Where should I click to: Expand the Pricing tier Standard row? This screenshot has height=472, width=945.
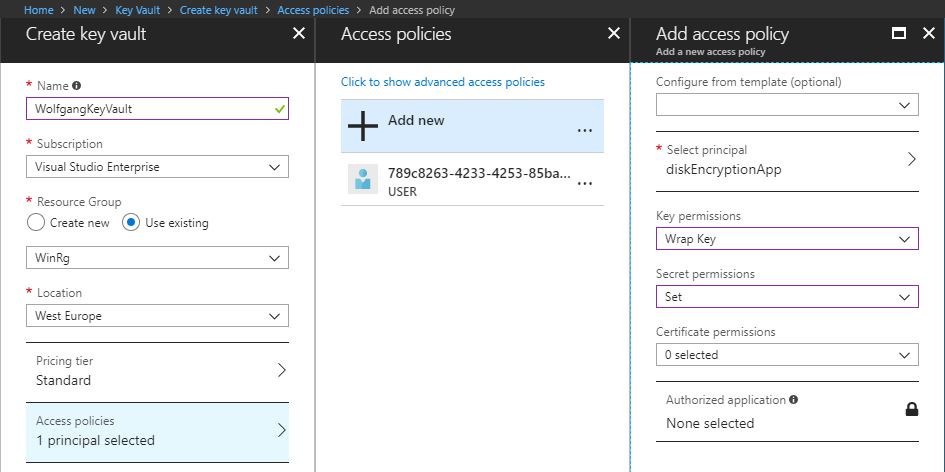coord(157,372)
